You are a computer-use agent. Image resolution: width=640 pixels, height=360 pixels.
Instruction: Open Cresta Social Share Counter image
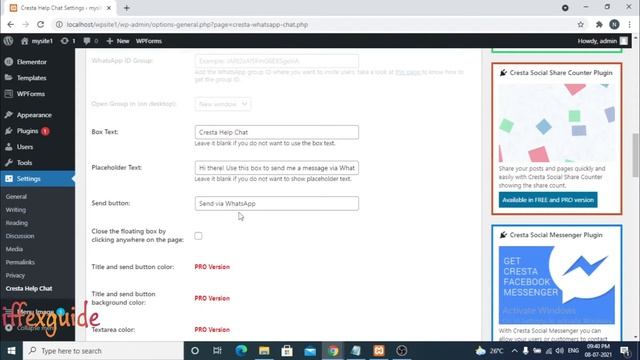(x=557, y=123)
